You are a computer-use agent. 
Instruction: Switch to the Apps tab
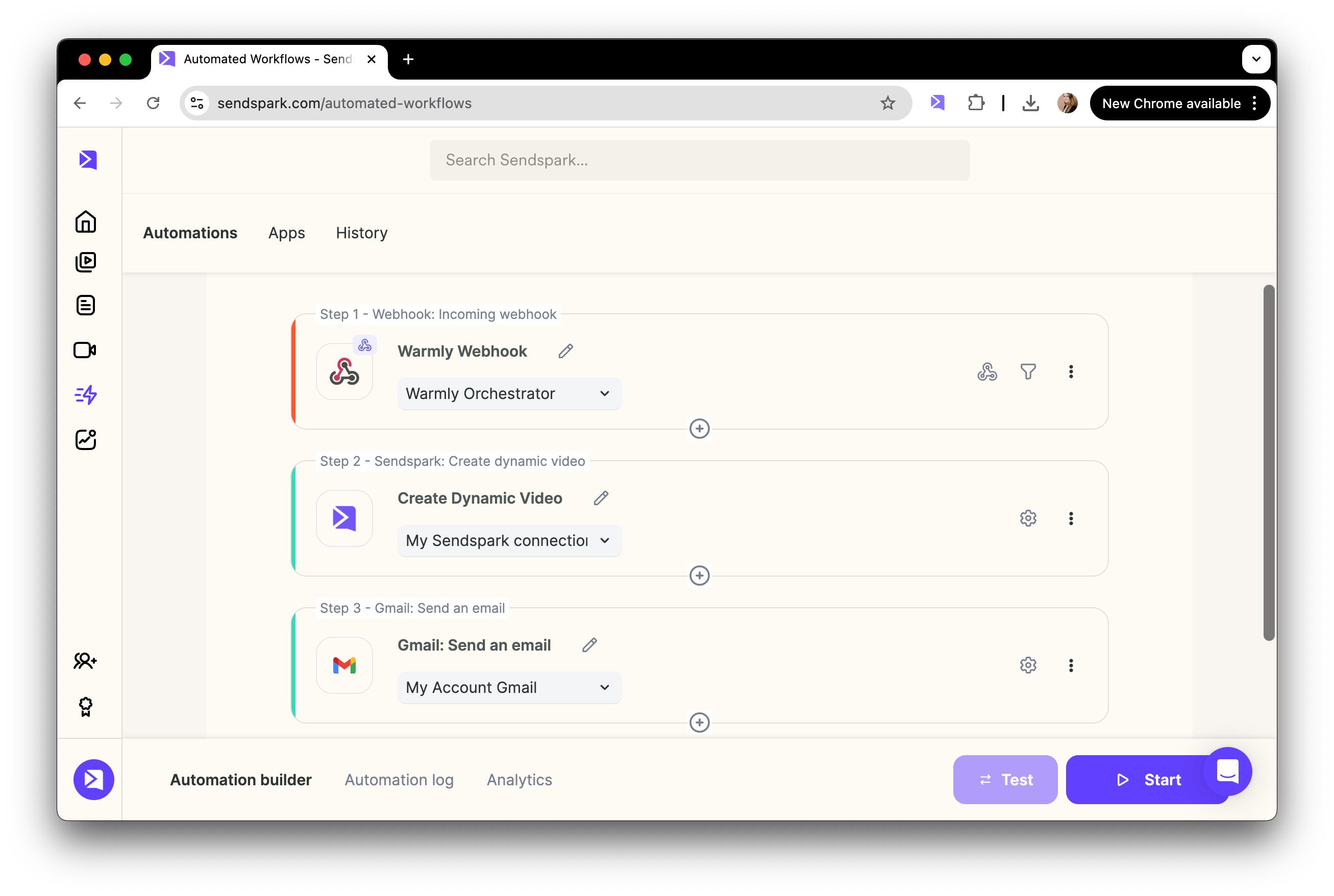coord(286,233)
